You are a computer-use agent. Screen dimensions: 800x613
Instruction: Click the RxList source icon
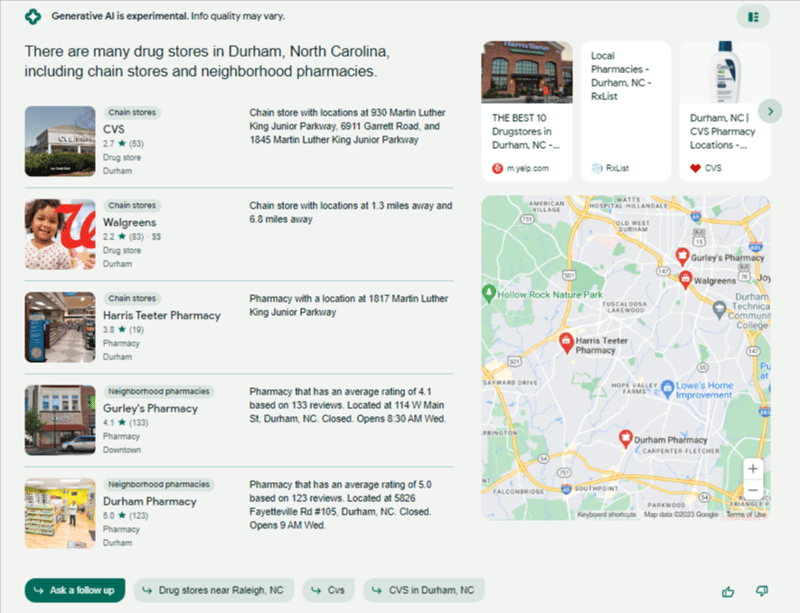tap(597, 168)
